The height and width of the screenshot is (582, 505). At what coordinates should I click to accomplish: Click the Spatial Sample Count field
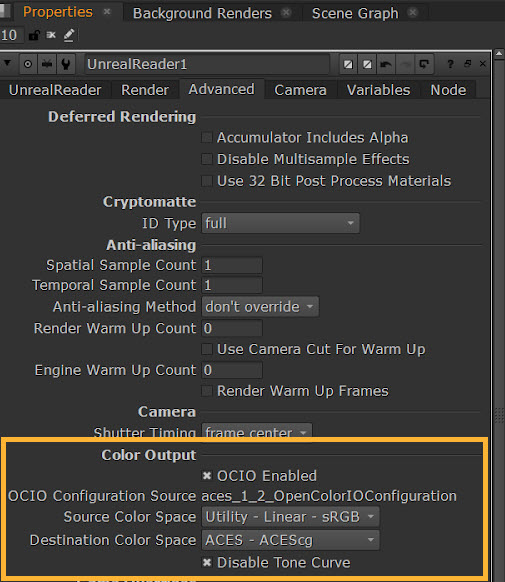pyautogui.click(x=232, y=265)
